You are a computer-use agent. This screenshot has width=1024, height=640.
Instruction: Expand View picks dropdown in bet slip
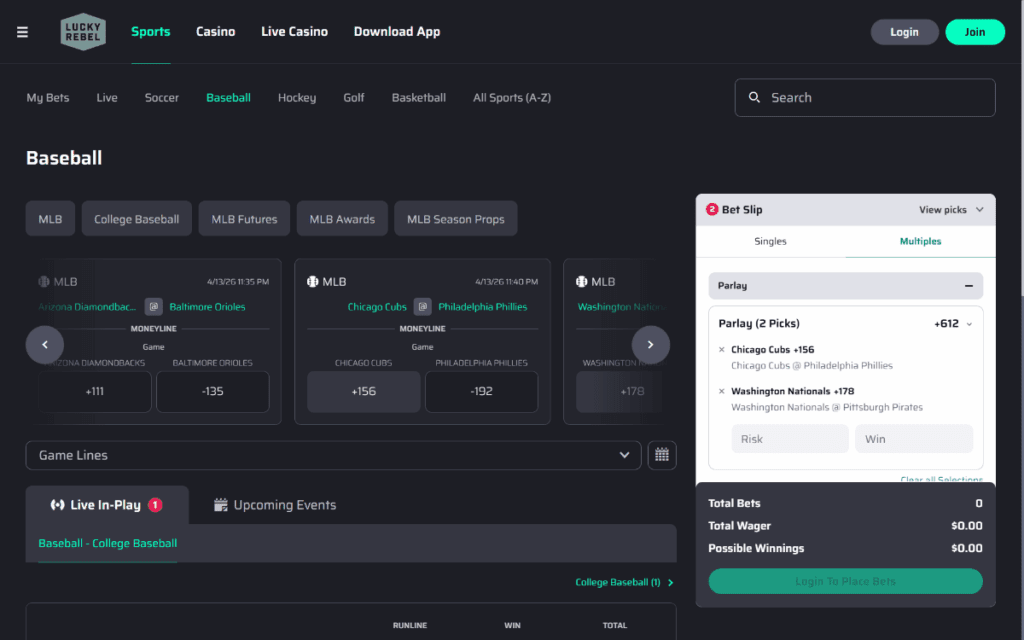(x=951, y=210)
